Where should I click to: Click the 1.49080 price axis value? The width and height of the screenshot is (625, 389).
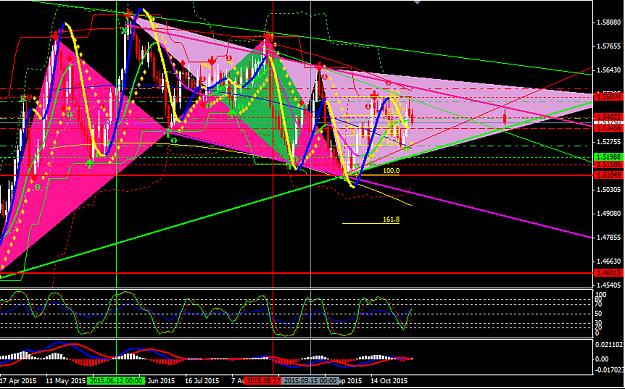[x=609, y=214]
